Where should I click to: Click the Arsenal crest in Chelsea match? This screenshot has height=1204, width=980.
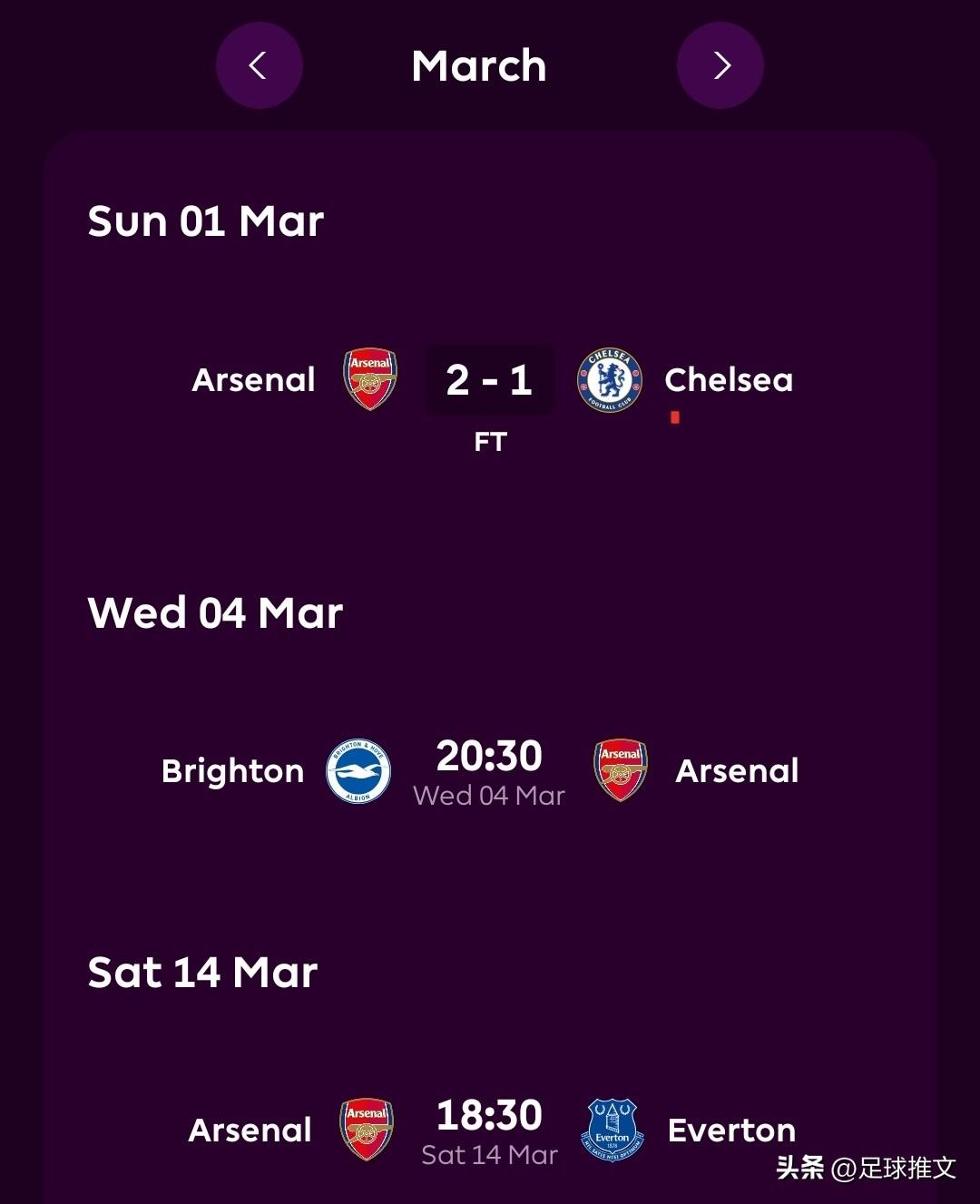point(370,379)
